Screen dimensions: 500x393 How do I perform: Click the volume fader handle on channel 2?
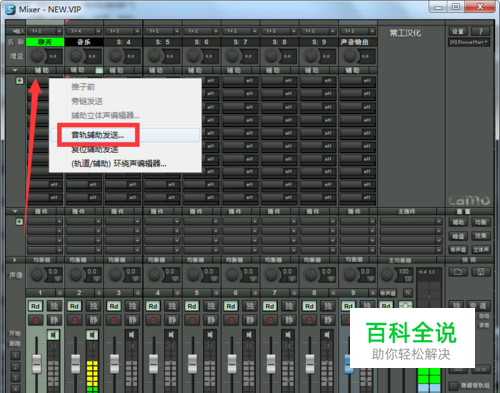tap(75, 363)
